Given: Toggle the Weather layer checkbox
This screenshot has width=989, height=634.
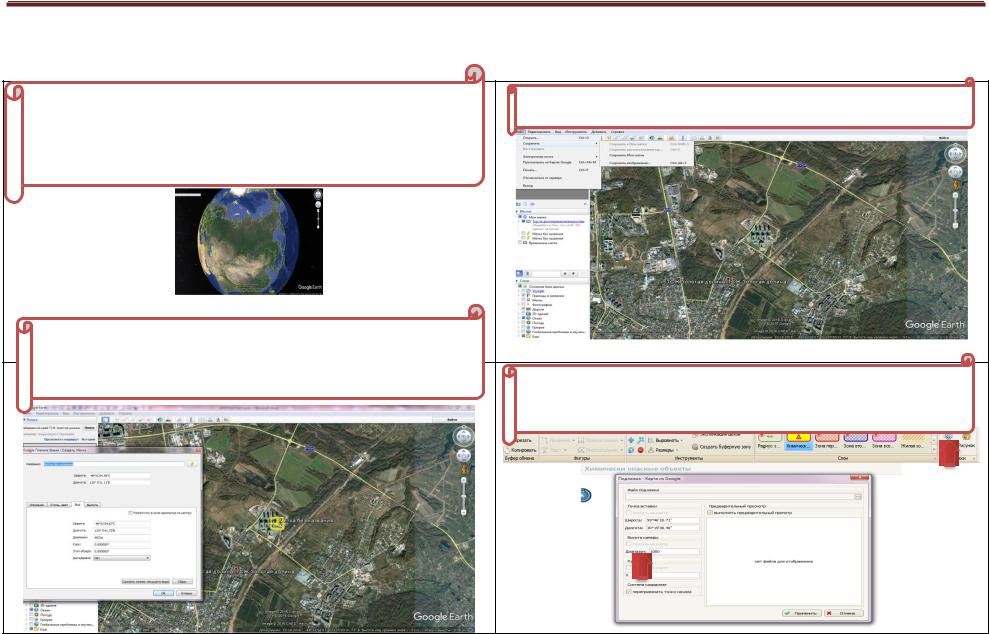Looking at the screenshot, I should pyautogui.click(x=524, y=322).
